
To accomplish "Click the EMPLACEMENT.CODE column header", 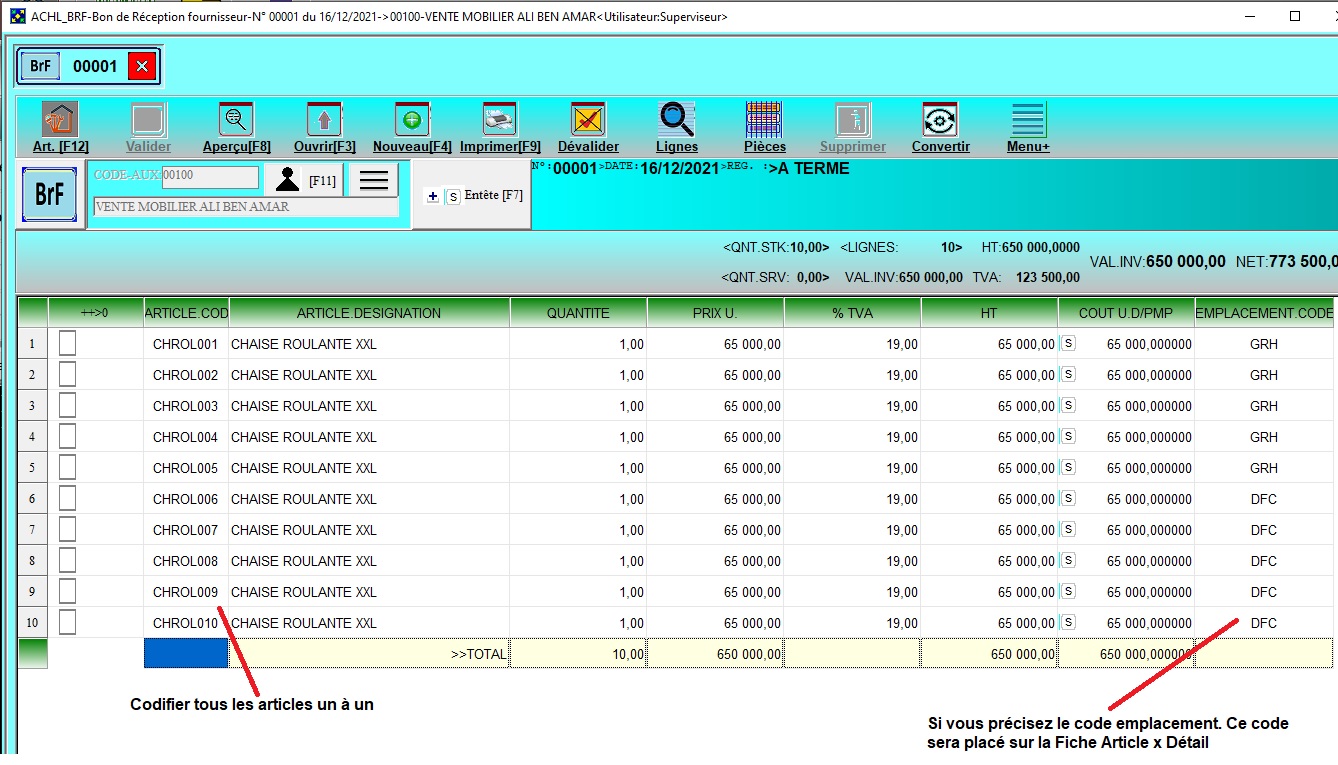I will pos(1264,313).
